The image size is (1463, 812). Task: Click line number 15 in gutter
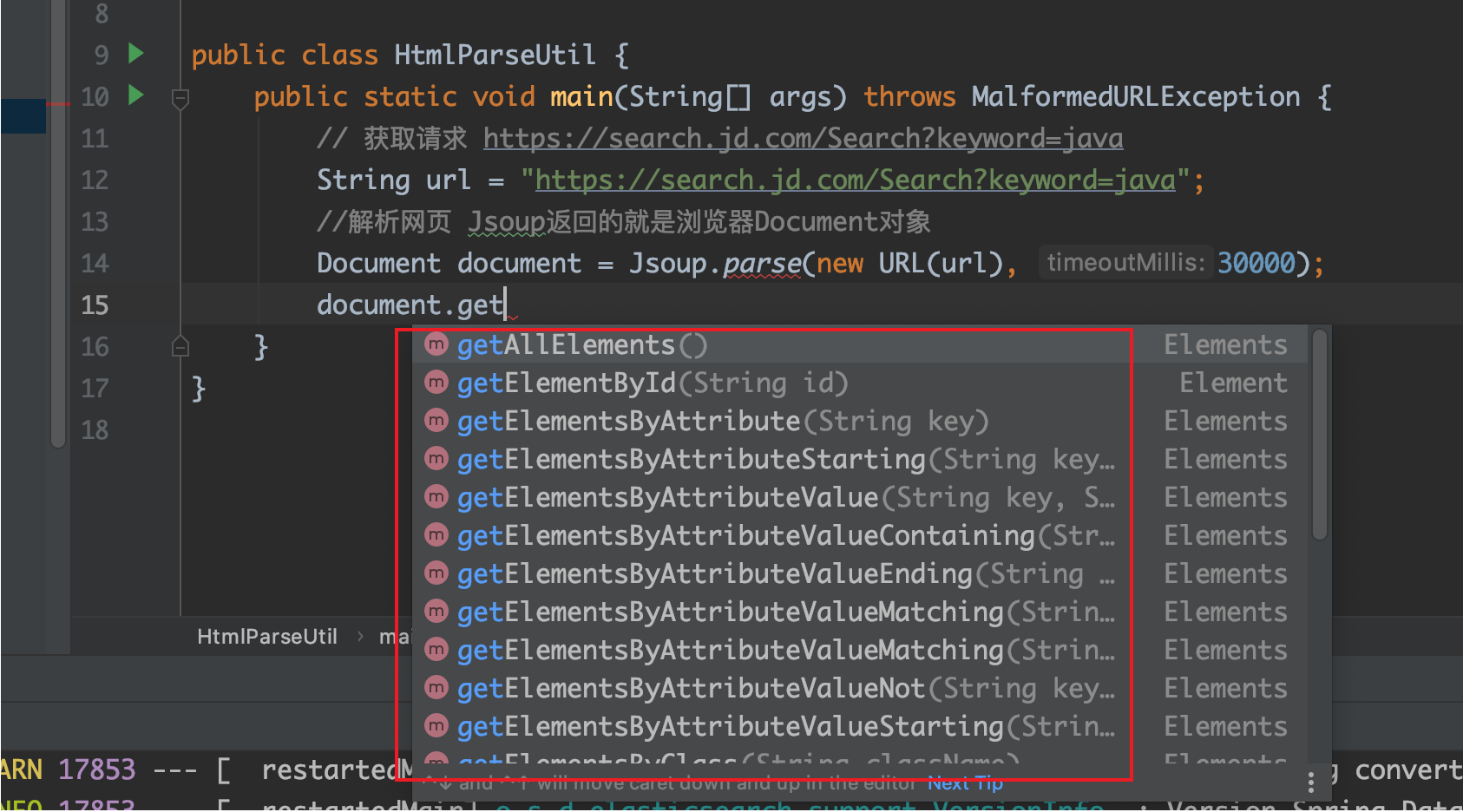[95, 304]
